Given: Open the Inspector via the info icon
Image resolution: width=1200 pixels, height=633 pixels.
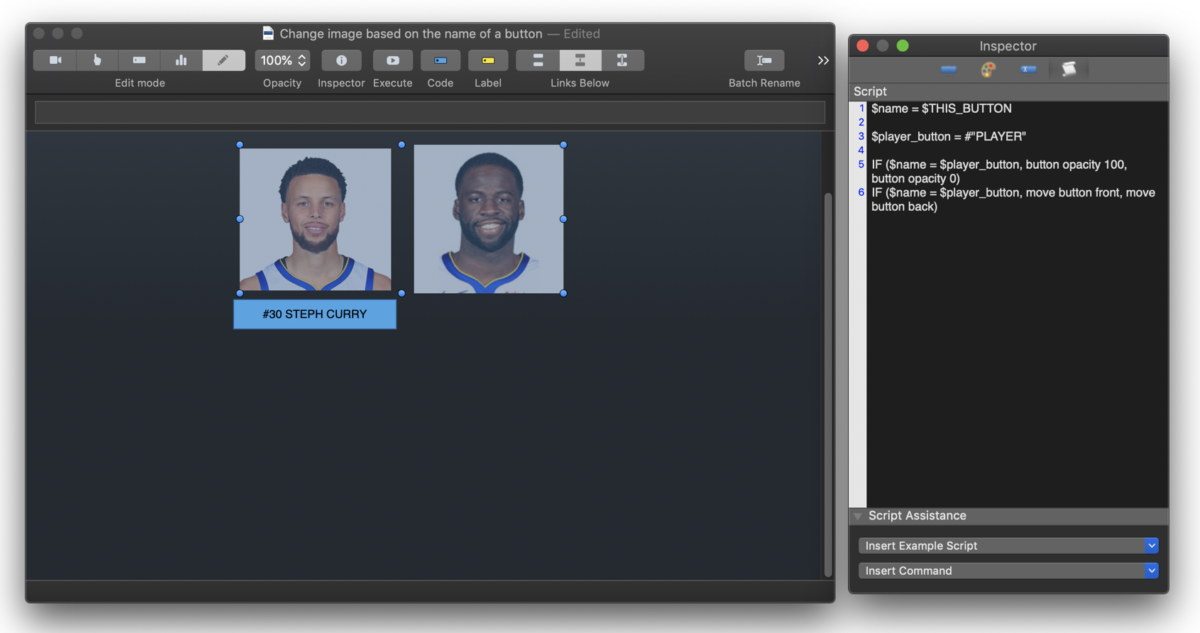Looking at the screenshot, I should 340,60.
